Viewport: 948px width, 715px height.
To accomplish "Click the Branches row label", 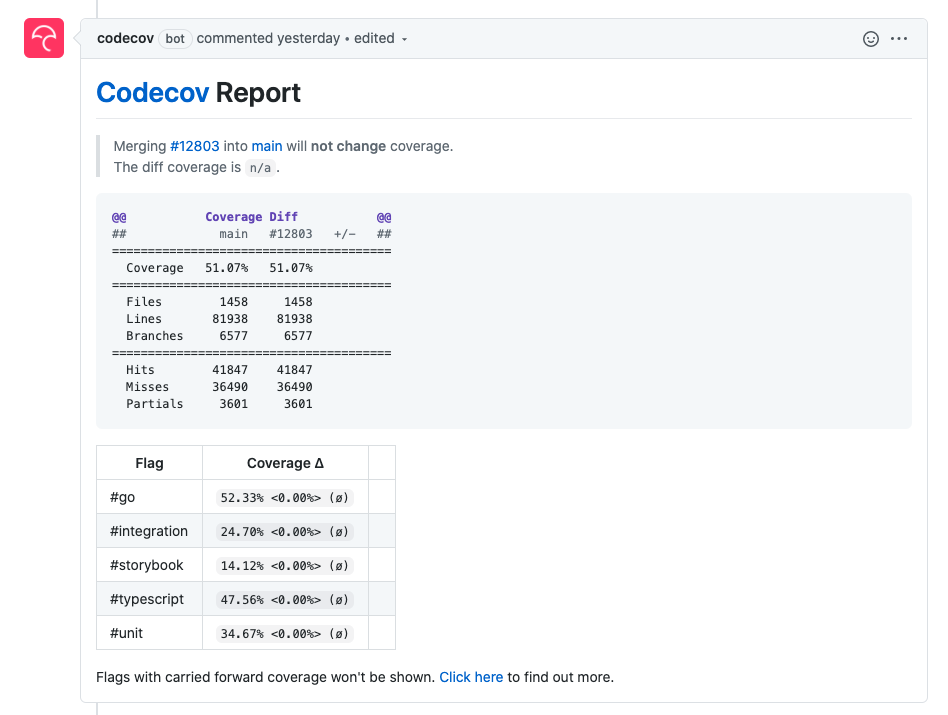I will [154, 335].
